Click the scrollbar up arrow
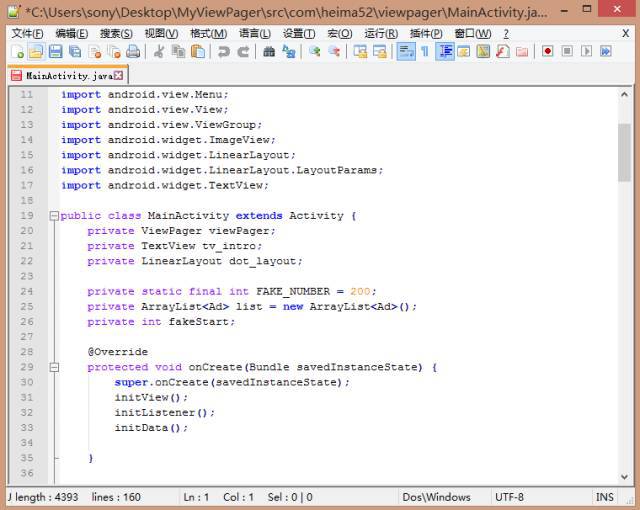 pyautogui.click(x=624, y=95)
